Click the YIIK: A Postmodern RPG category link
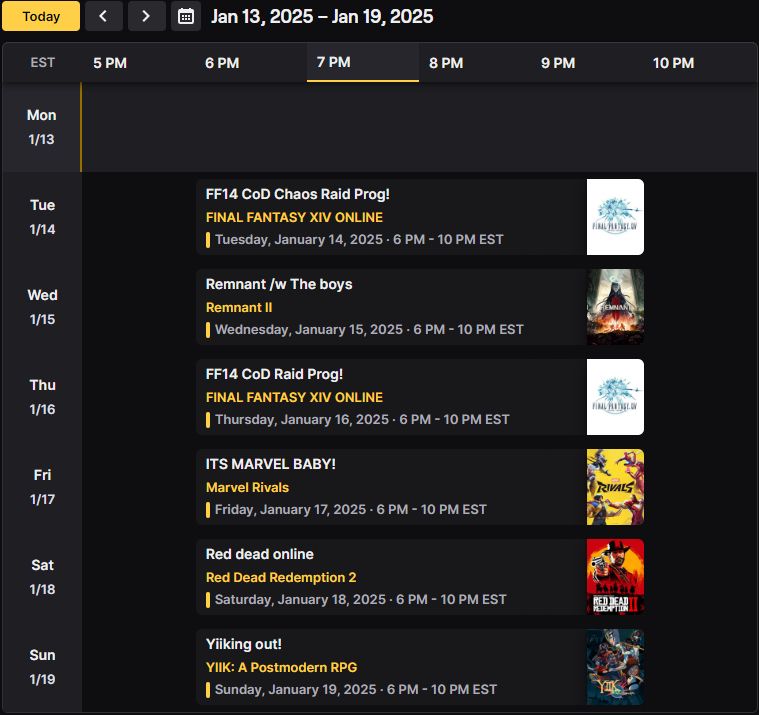 [x=281, y=668]
